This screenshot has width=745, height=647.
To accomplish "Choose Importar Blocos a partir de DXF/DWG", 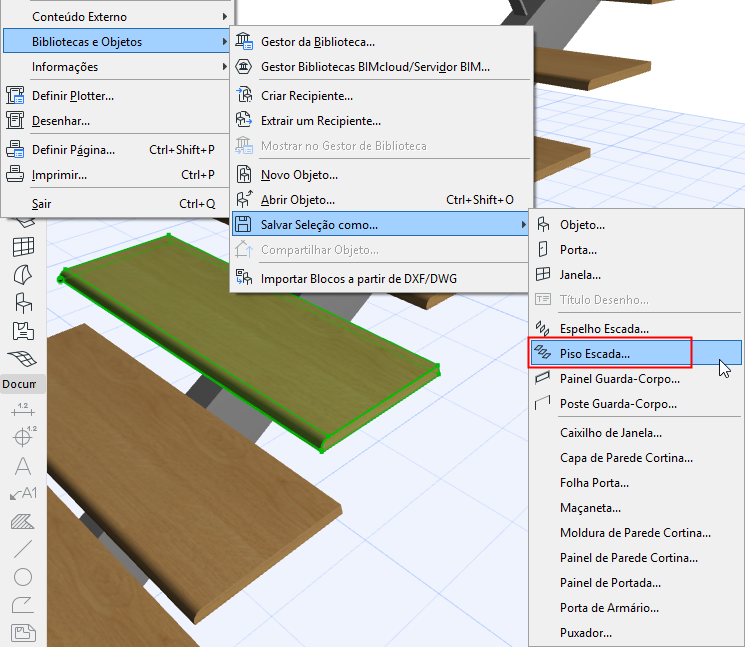I will 380,279.
